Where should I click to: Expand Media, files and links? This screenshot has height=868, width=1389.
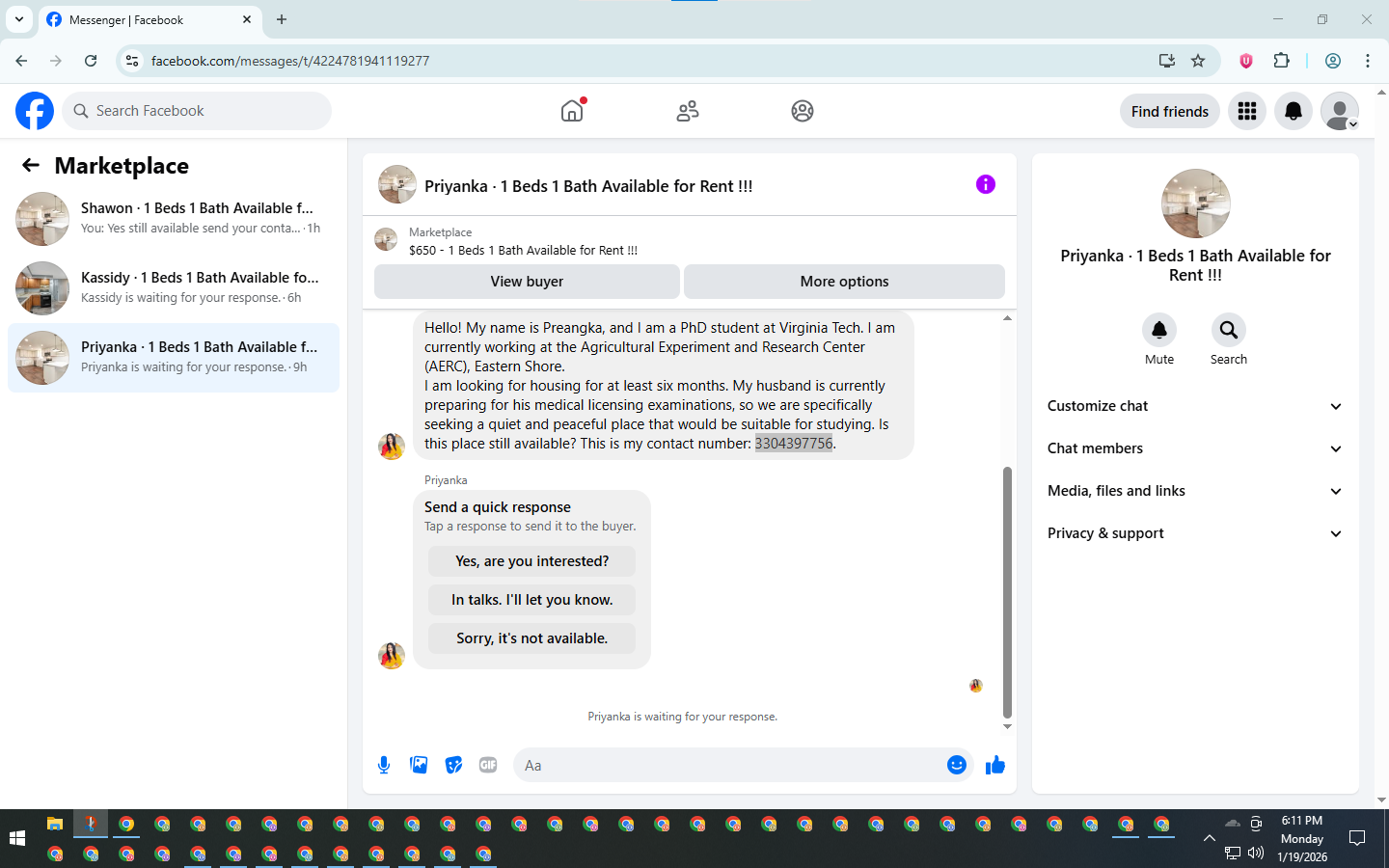tap(1195, 491)
